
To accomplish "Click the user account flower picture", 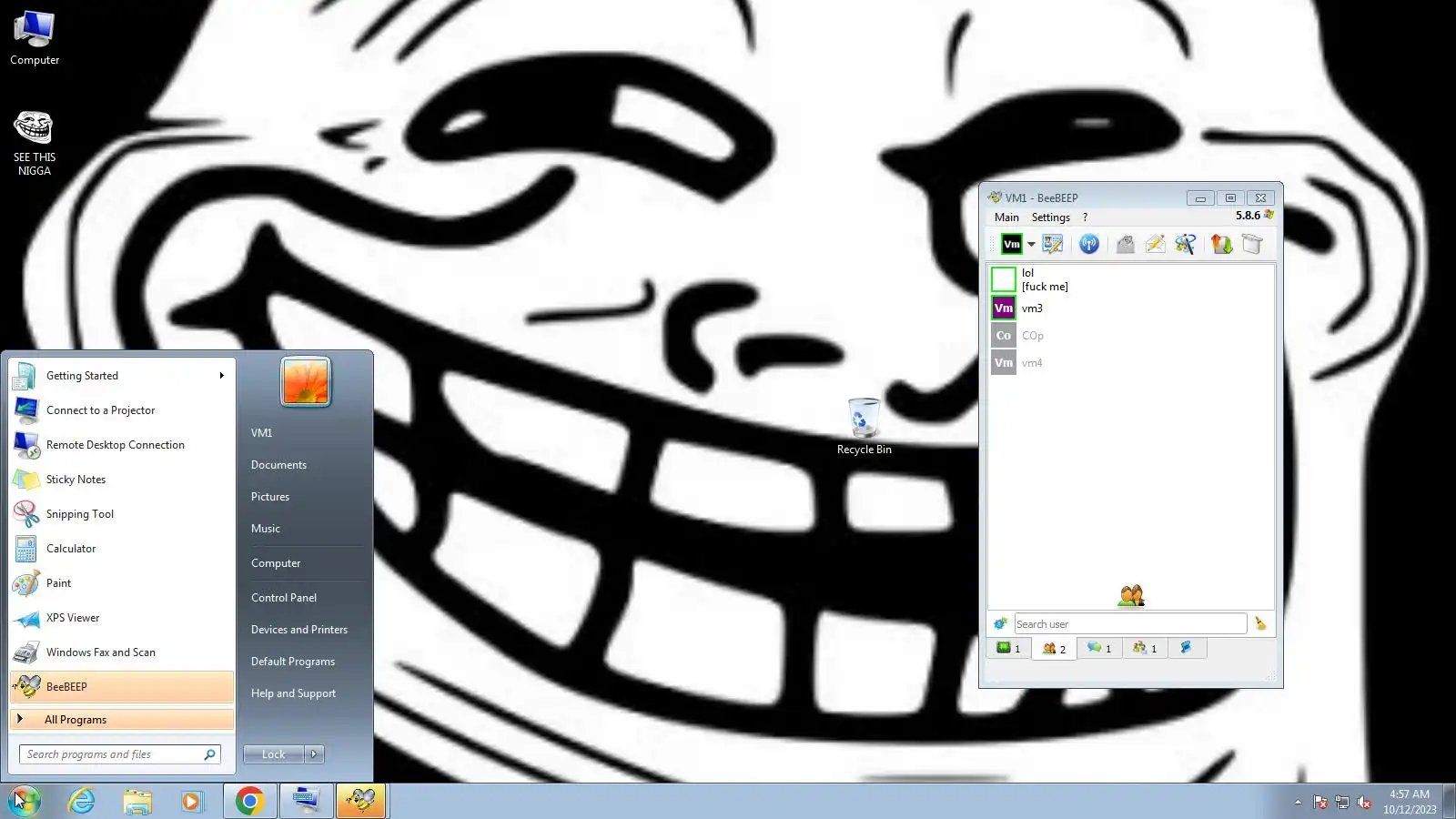I will (x=306, y=381).
